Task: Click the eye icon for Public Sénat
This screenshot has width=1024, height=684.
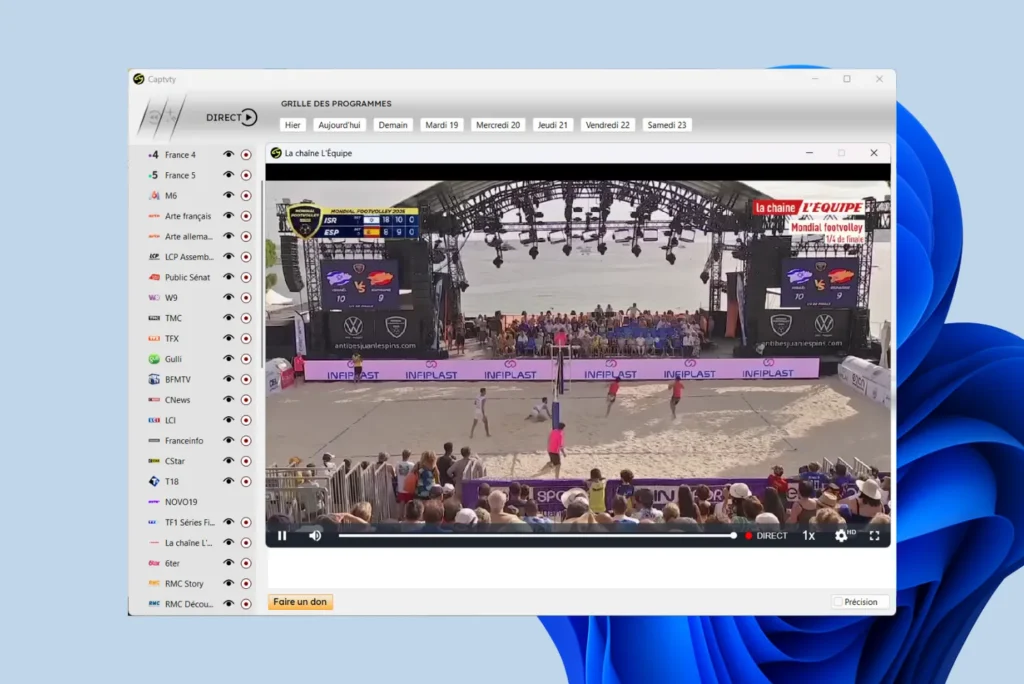Action: tap(228, 276)
